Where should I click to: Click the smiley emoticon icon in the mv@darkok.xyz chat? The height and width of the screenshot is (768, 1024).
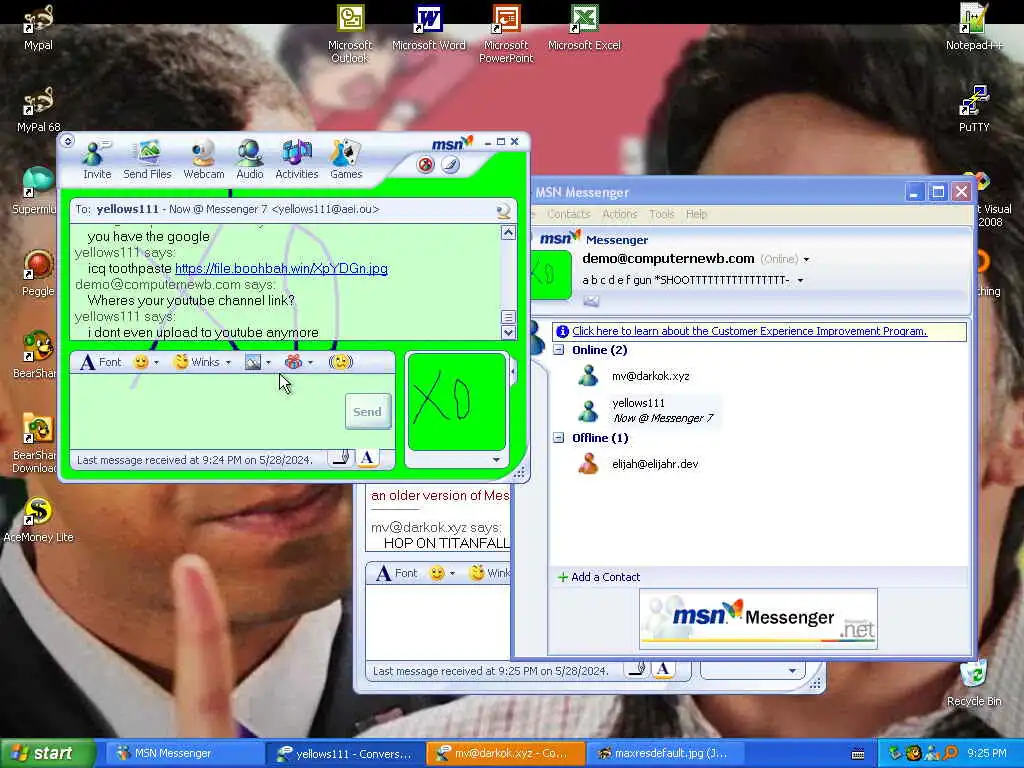click(x=437, y=573)
